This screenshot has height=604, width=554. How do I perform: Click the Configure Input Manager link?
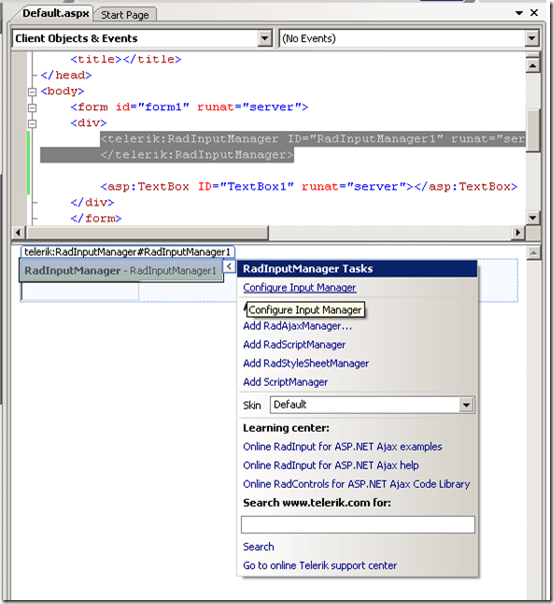point(299,288)
